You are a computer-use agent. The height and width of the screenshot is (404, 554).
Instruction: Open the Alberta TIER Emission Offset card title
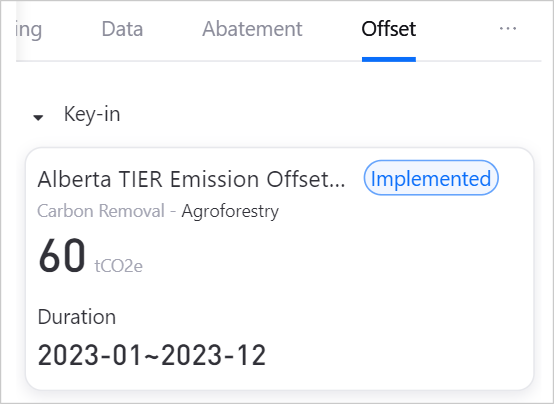click(x=191, y=179)
